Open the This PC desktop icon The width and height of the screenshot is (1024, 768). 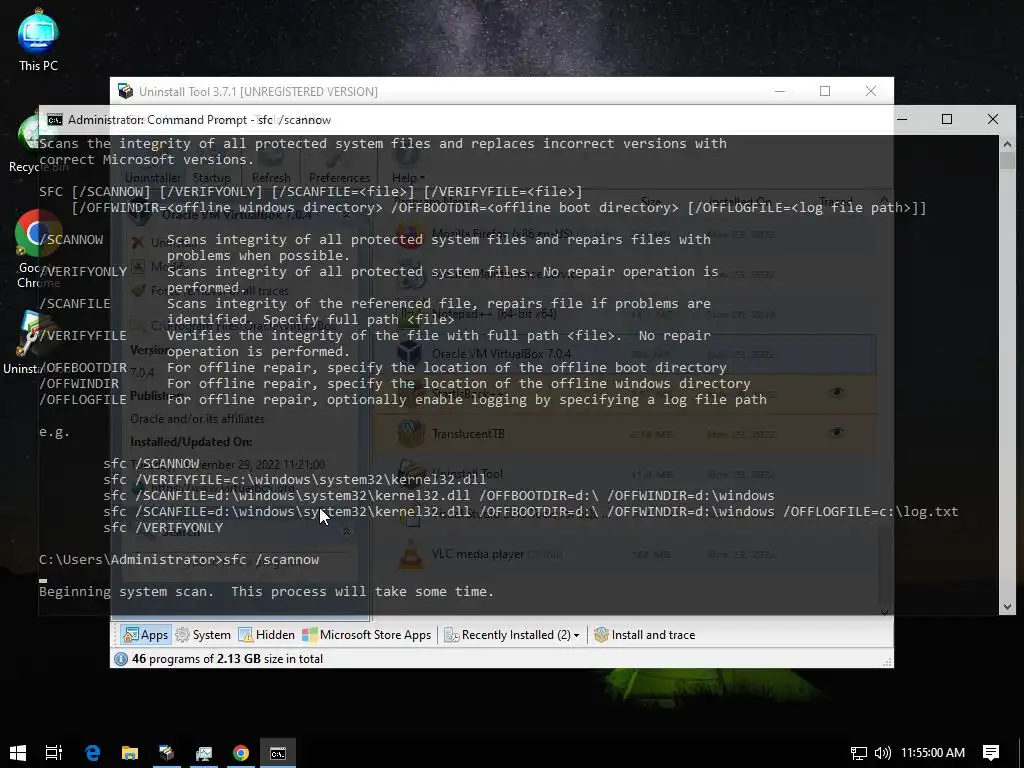(38, 40)
